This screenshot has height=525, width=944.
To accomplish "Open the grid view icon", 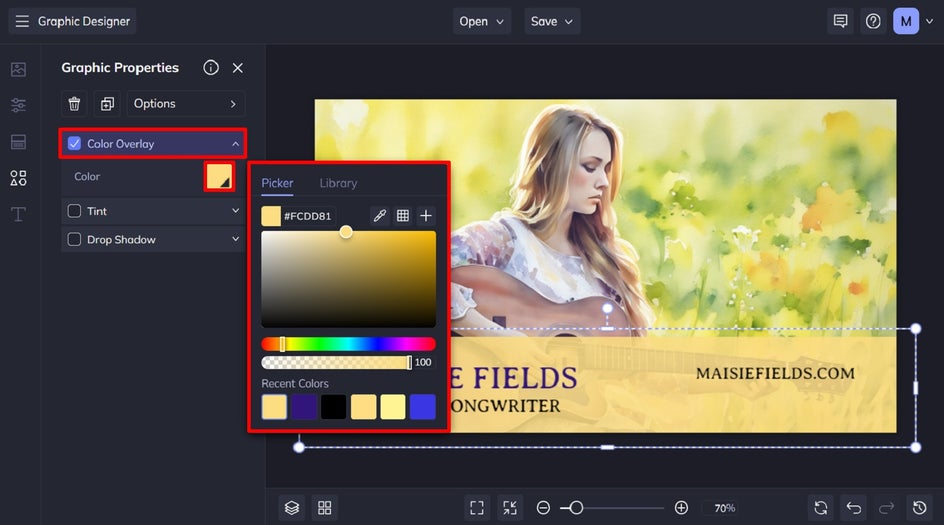I will (x=324, y=508).
